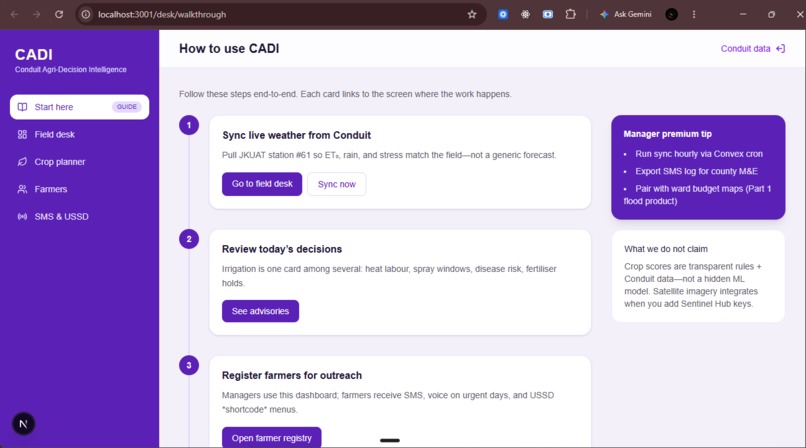Viewport: 806px width, 448px height.
Task: Open the Start here guide item
Action: point(79,107)
